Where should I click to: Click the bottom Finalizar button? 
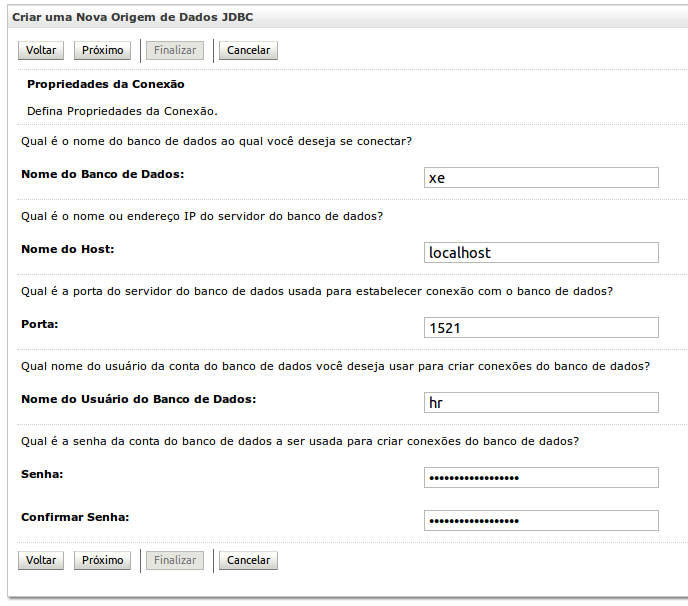[x=175, y=560]
